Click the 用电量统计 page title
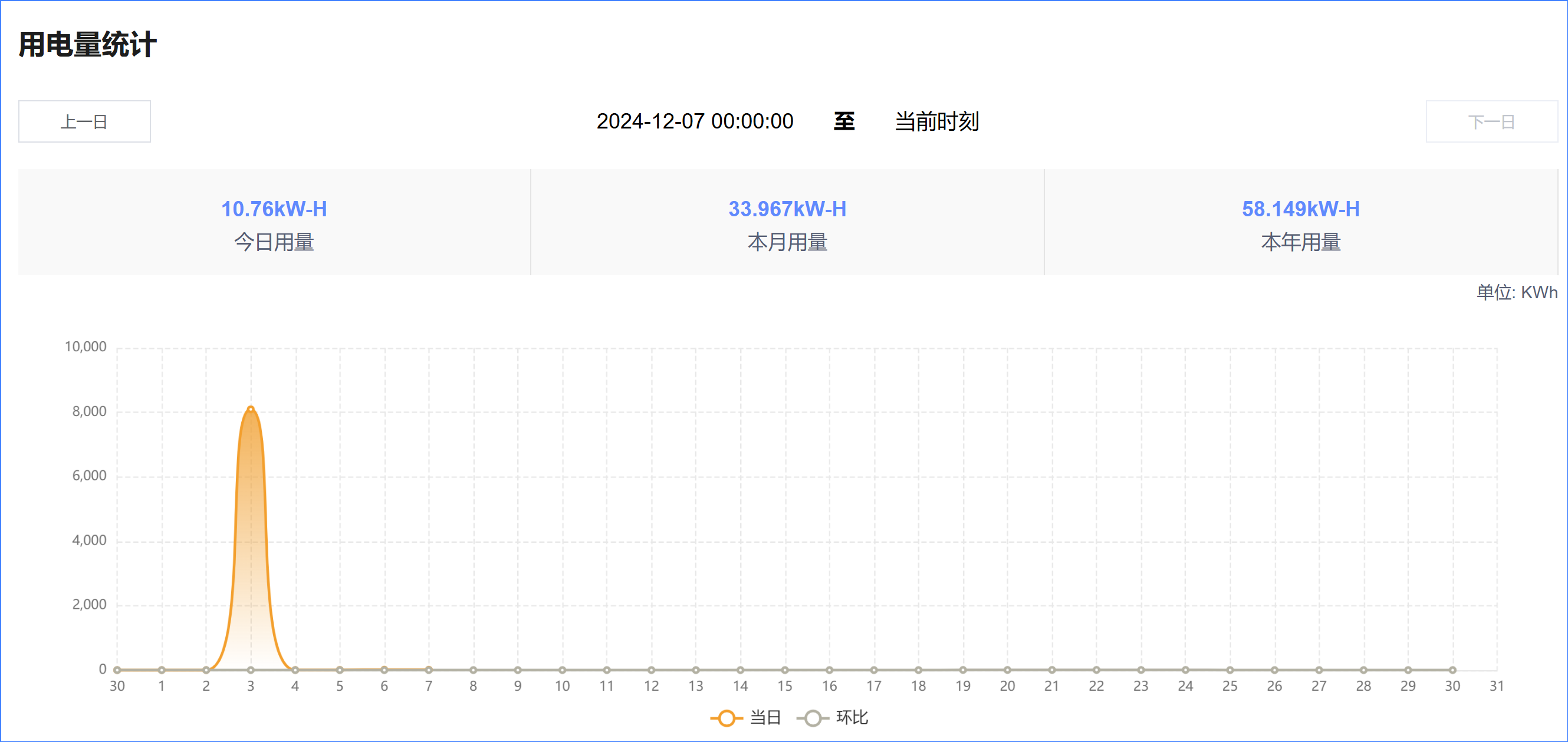Image resolution: width=1568 pixels, height=742 pixels. (88, 44)
